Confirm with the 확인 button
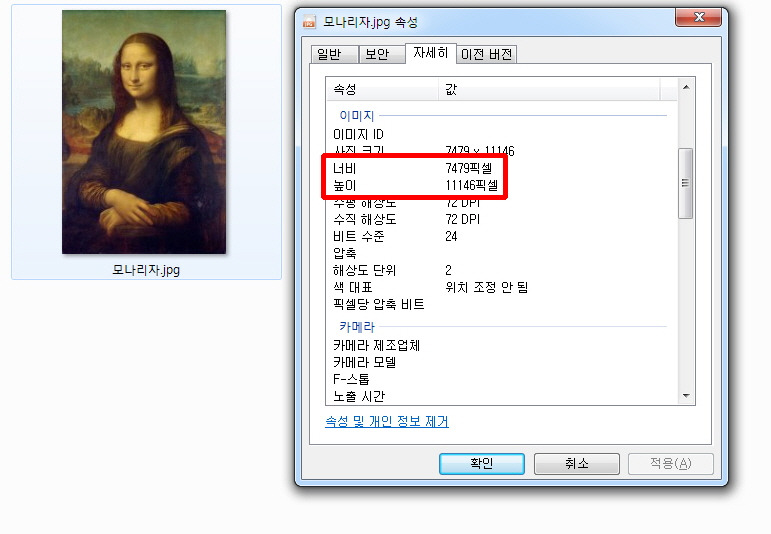This screenshot has width=771, height=534. tap(481, 463)
